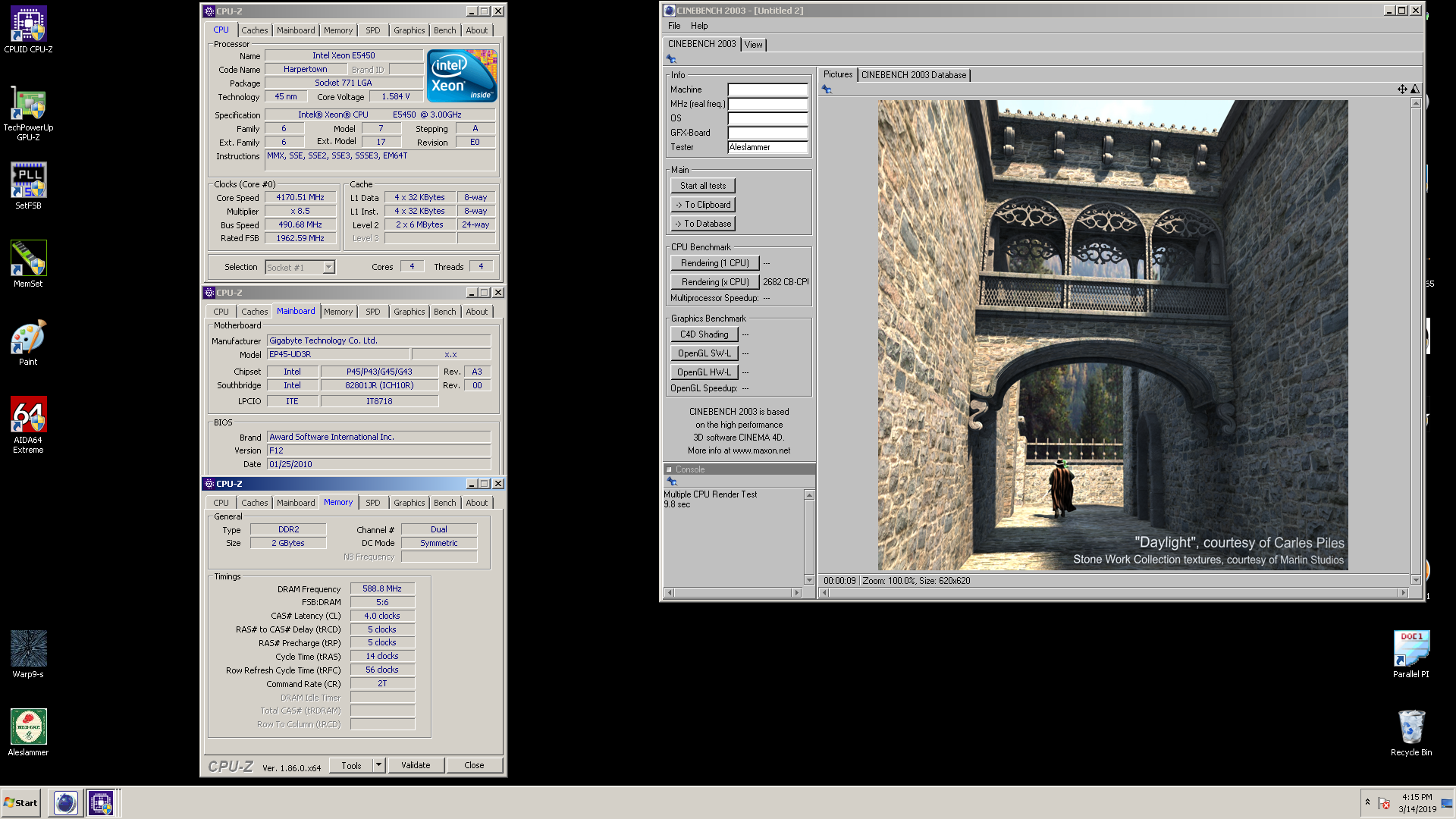Image resolution: width=1456 pixels, height=819 pixels.
Task: Run the C4D Shading test
Action: pos(704,334)
